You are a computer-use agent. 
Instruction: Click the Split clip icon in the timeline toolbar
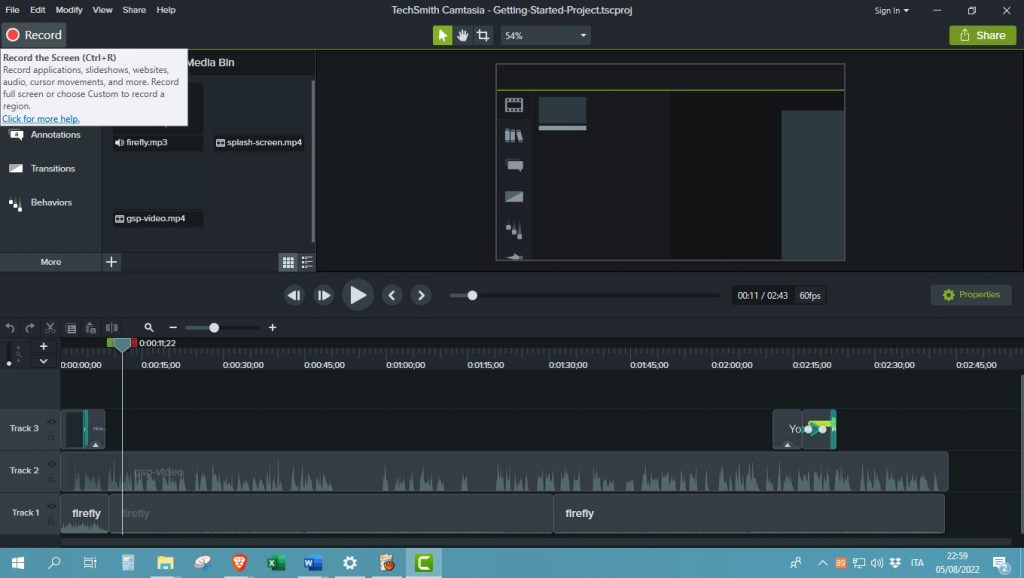(112, 327)
